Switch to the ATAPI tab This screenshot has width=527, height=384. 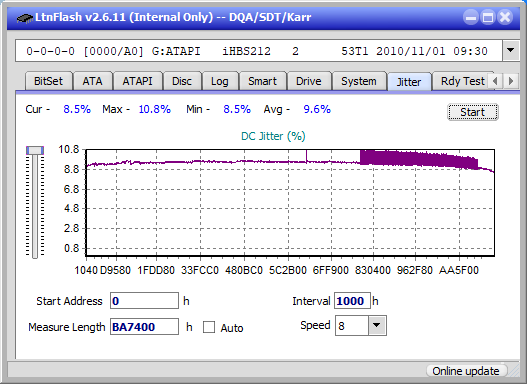(x=137, y=81)
